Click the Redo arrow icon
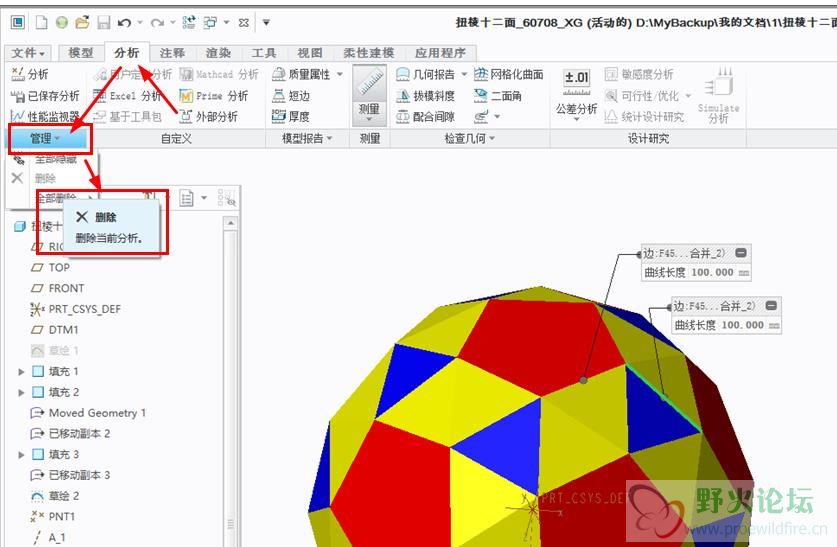This screenshot has width=837, height=547. (157, 22)
